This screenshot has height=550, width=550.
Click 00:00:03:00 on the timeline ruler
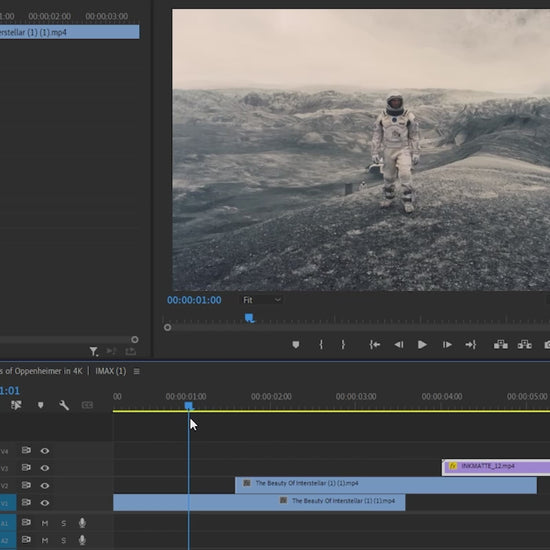[356, 396]
